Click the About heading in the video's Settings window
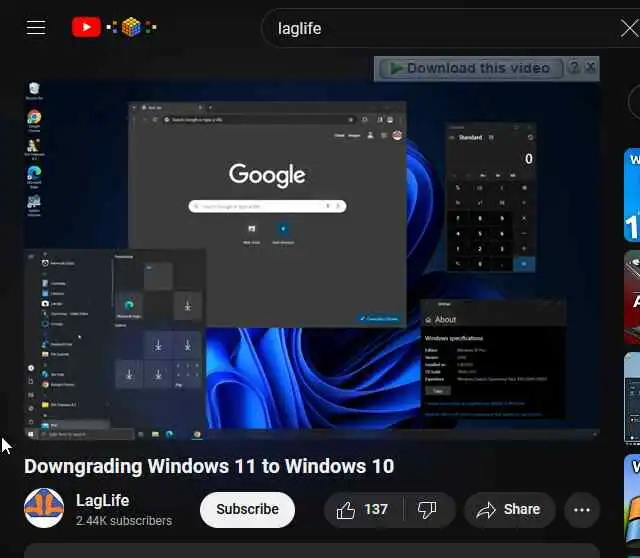 [x=445, y=320]
